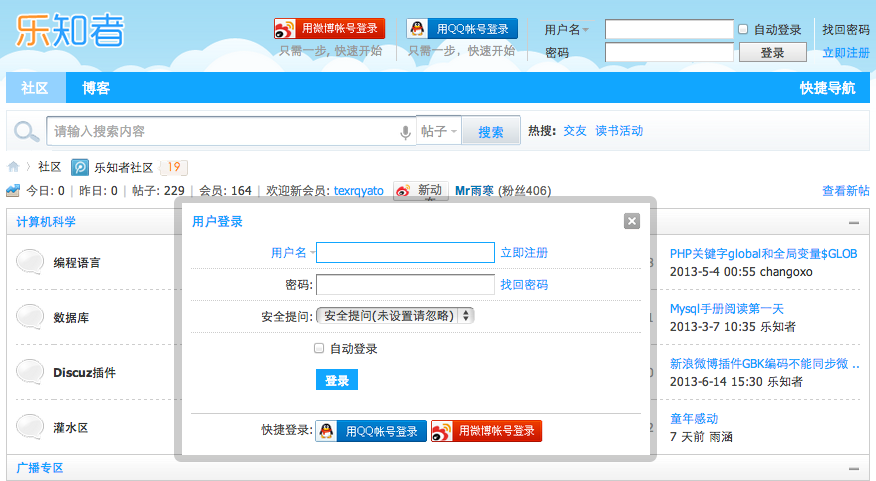Open the 博客 tab

pos(96,88)
